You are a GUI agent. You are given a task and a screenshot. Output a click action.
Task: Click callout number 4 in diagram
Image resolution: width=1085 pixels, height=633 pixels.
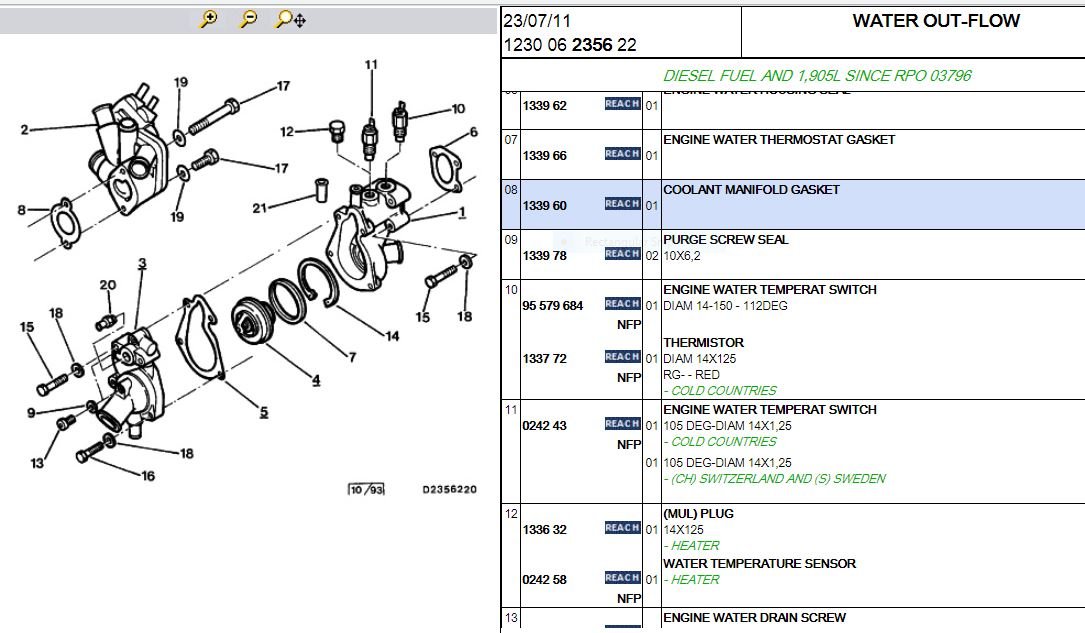[x=316, y=380]
